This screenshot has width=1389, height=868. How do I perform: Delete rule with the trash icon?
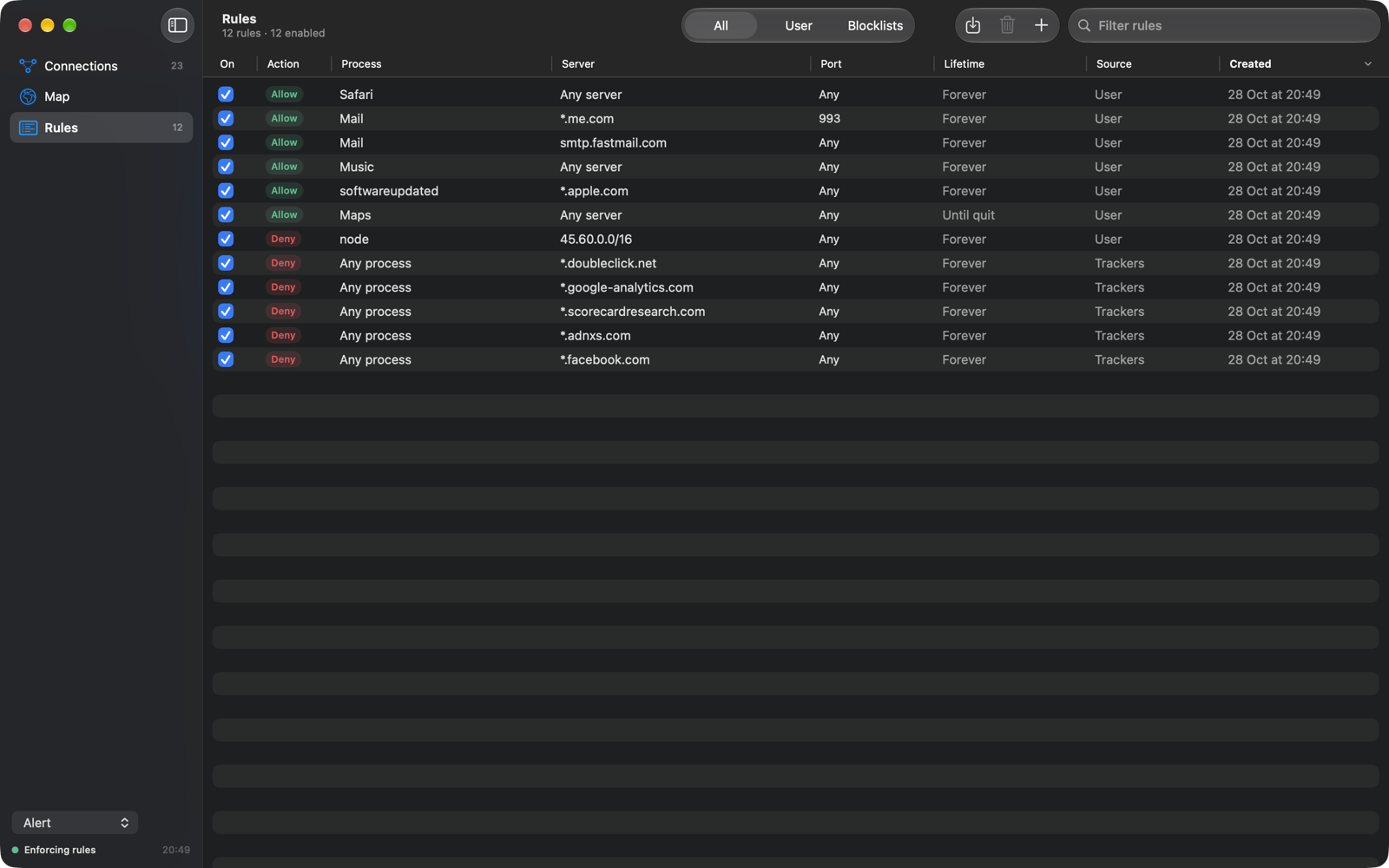[x=1007, y=25]
